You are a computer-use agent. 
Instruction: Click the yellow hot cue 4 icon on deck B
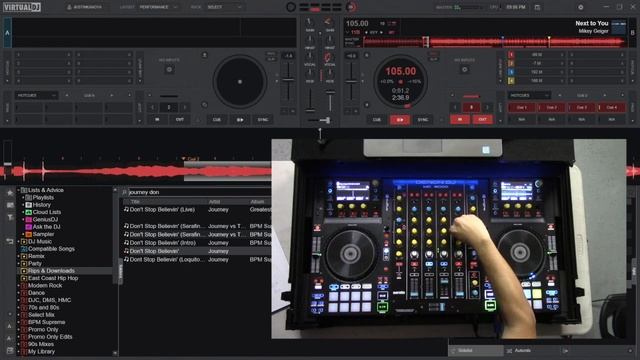tap(511, 81)
